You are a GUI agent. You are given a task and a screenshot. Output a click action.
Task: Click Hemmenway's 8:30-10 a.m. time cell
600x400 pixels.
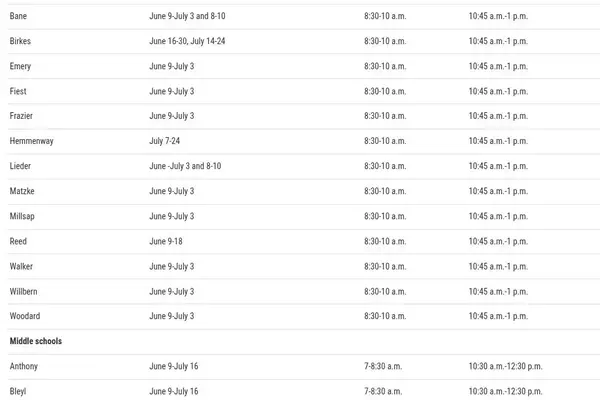pos(385,141)
